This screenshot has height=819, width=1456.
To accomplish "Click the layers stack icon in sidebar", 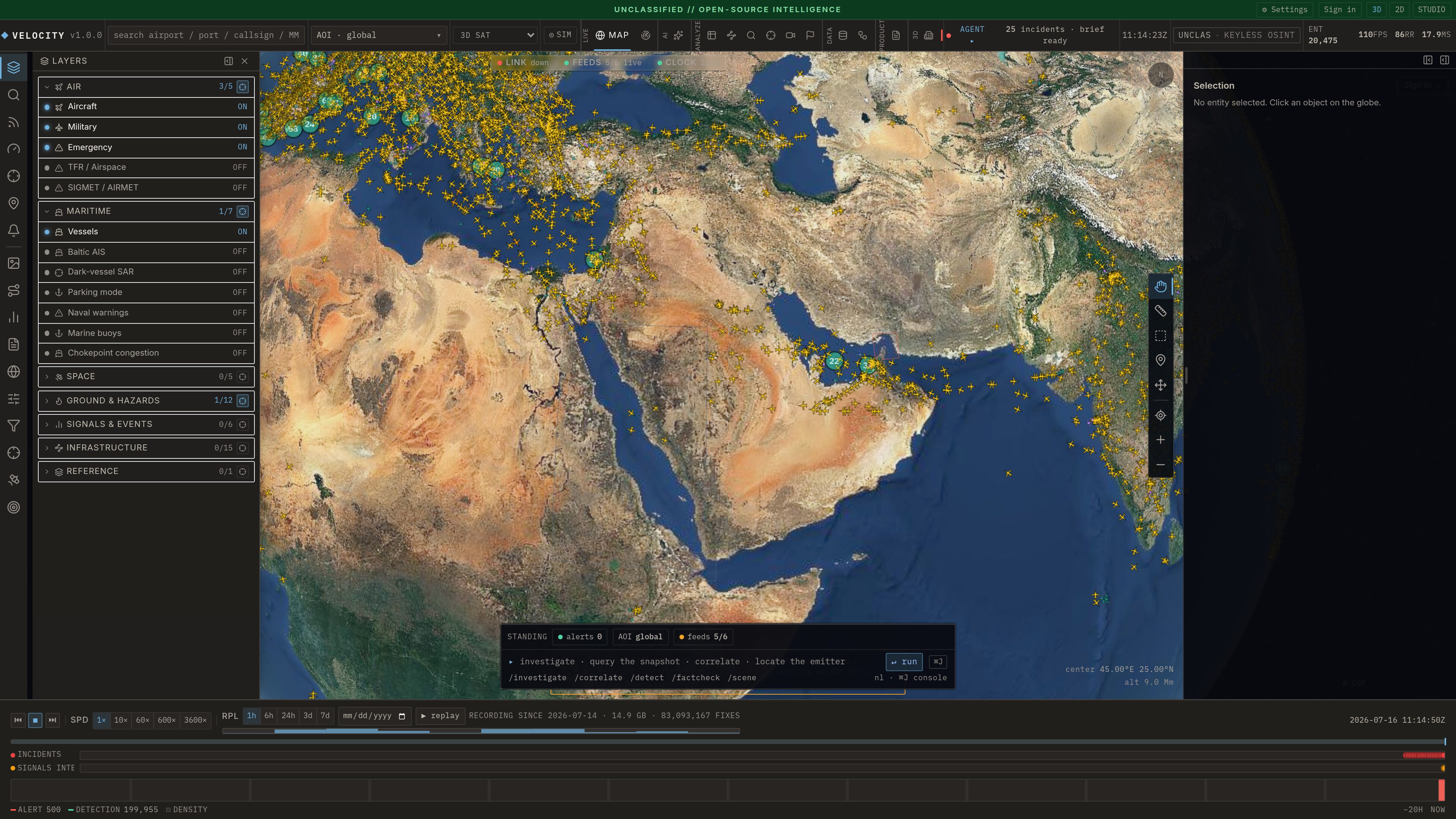I will point(14,67).
